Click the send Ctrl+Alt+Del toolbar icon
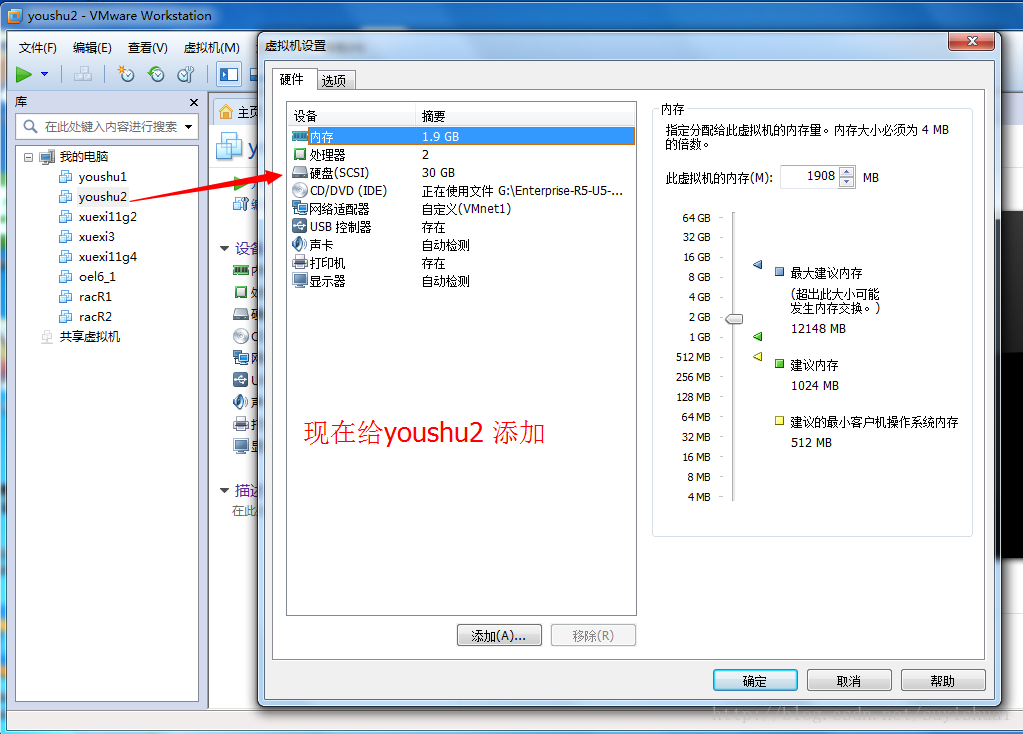Image resolution: width=1023 pixels, height=734 pixels. coord(82,74)
